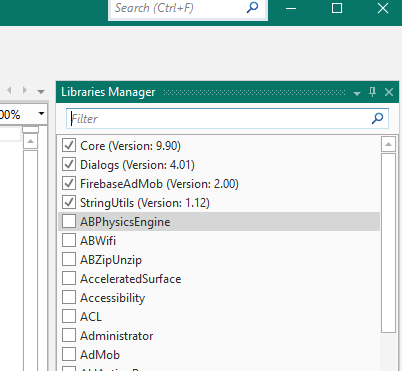The width and height of the screenshot is (402, 371).
Task: Select the 'ABZipUnzip' library name
Action: tap(111, 260)
